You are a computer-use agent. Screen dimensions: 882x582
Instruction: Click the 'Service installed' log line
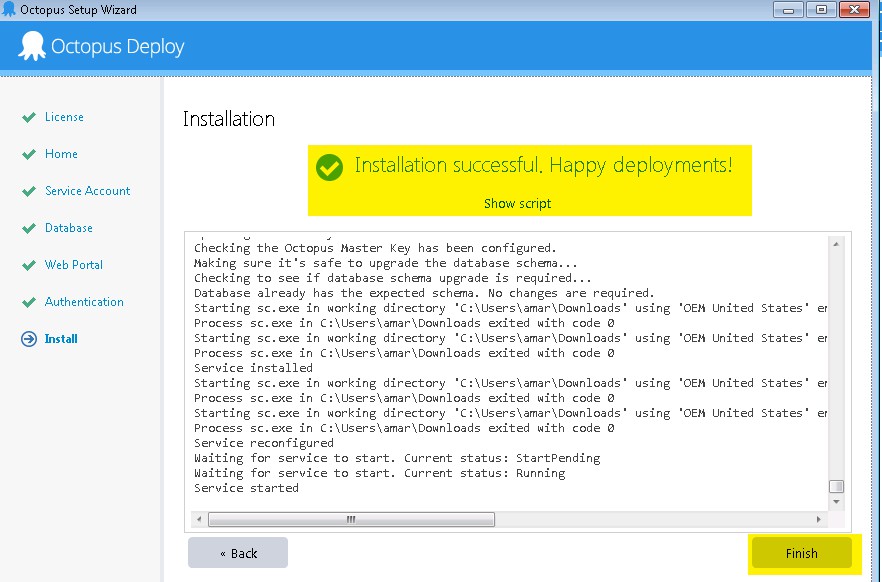pos(253,368)
